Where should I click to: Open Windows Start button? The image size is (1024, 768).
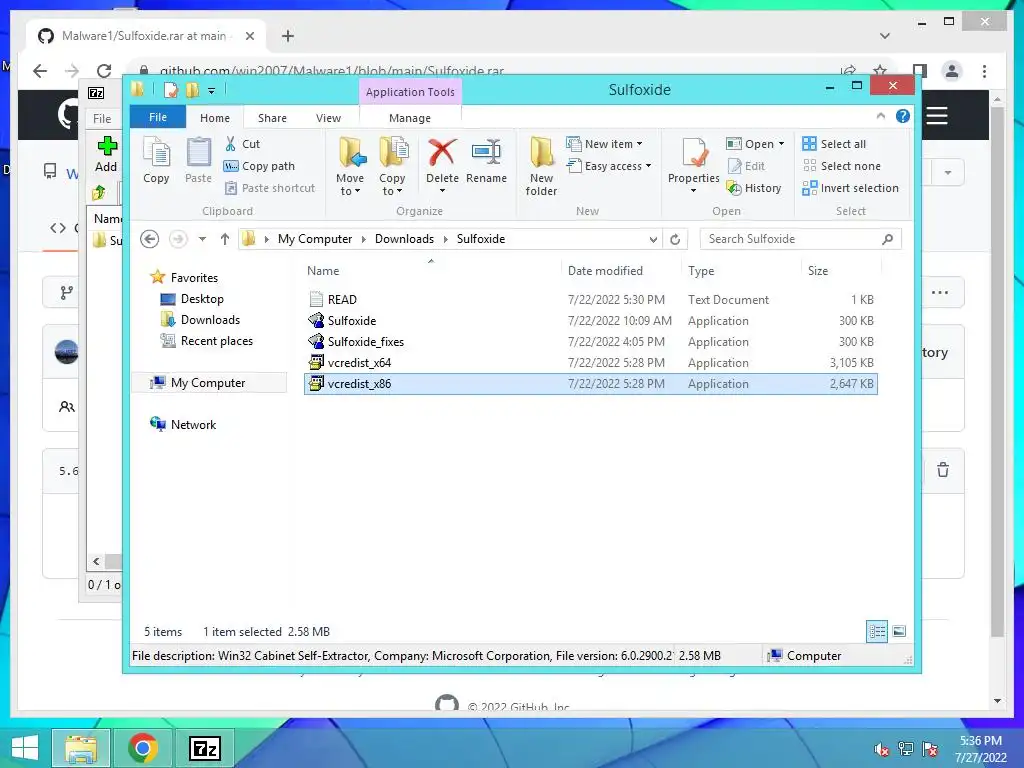click(x=25, y=748)
